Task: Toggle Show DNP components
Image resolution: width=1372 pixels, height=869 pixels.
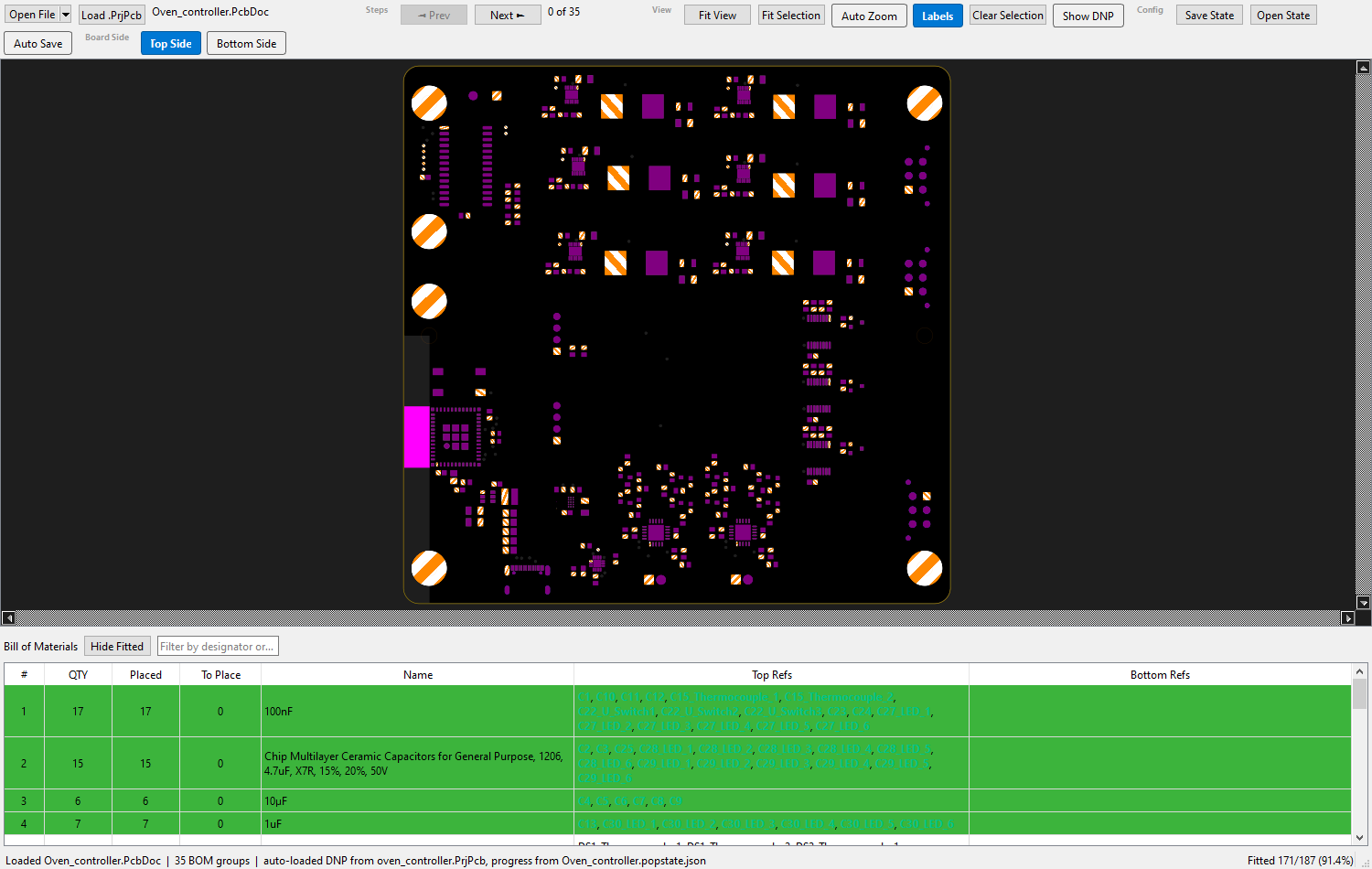Action: (x=1088, y=16)
